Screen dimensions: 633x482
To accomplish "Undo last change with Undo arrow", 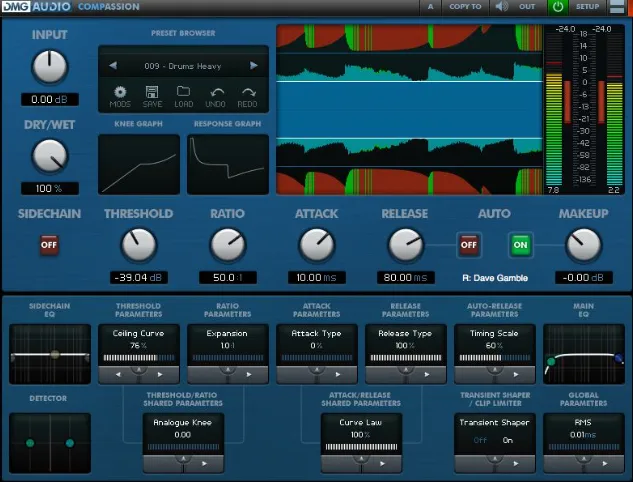I will [215, 93].
